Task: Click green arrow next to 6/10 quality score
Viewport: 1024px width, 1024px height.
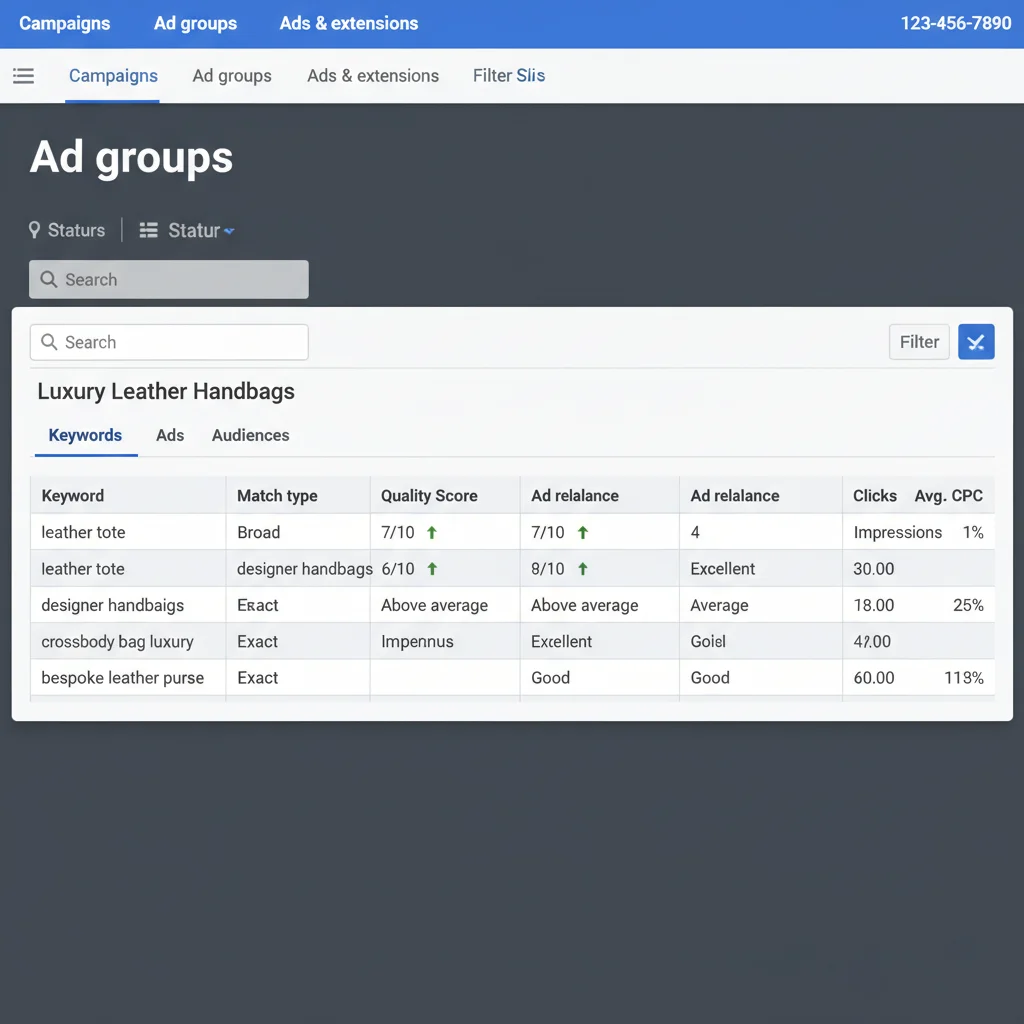Action: 432,569
